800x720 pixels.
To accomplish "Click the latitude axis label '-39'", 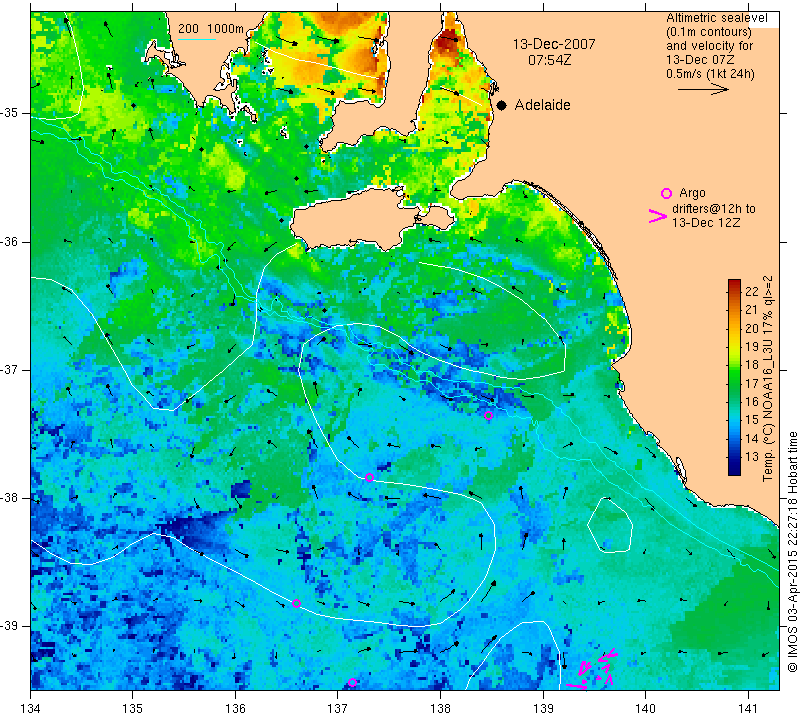I will pyautogui.click(x=11, y=626).
